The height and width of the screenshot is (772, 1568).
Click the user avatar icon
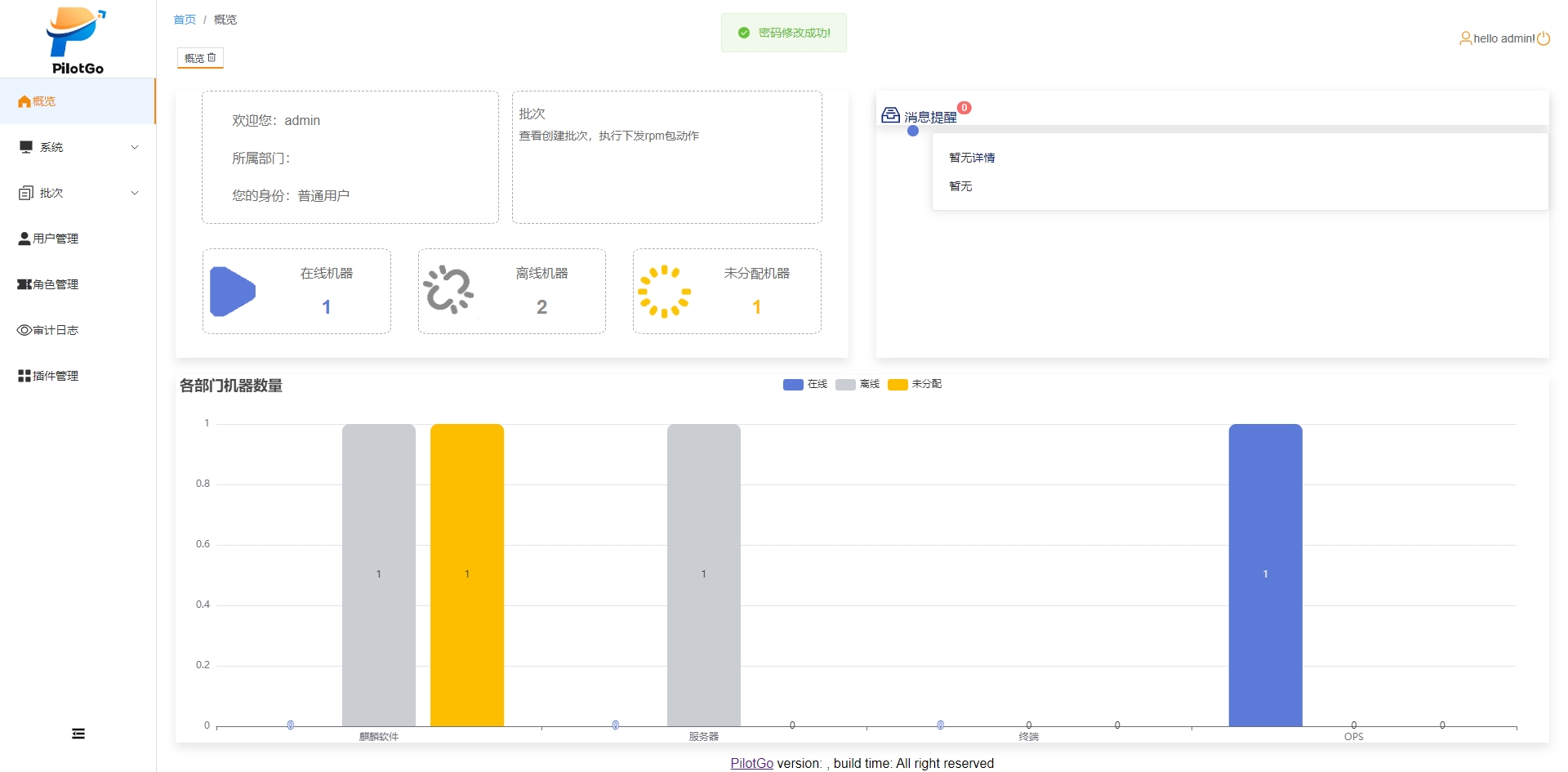click(x=1465, y=38)
